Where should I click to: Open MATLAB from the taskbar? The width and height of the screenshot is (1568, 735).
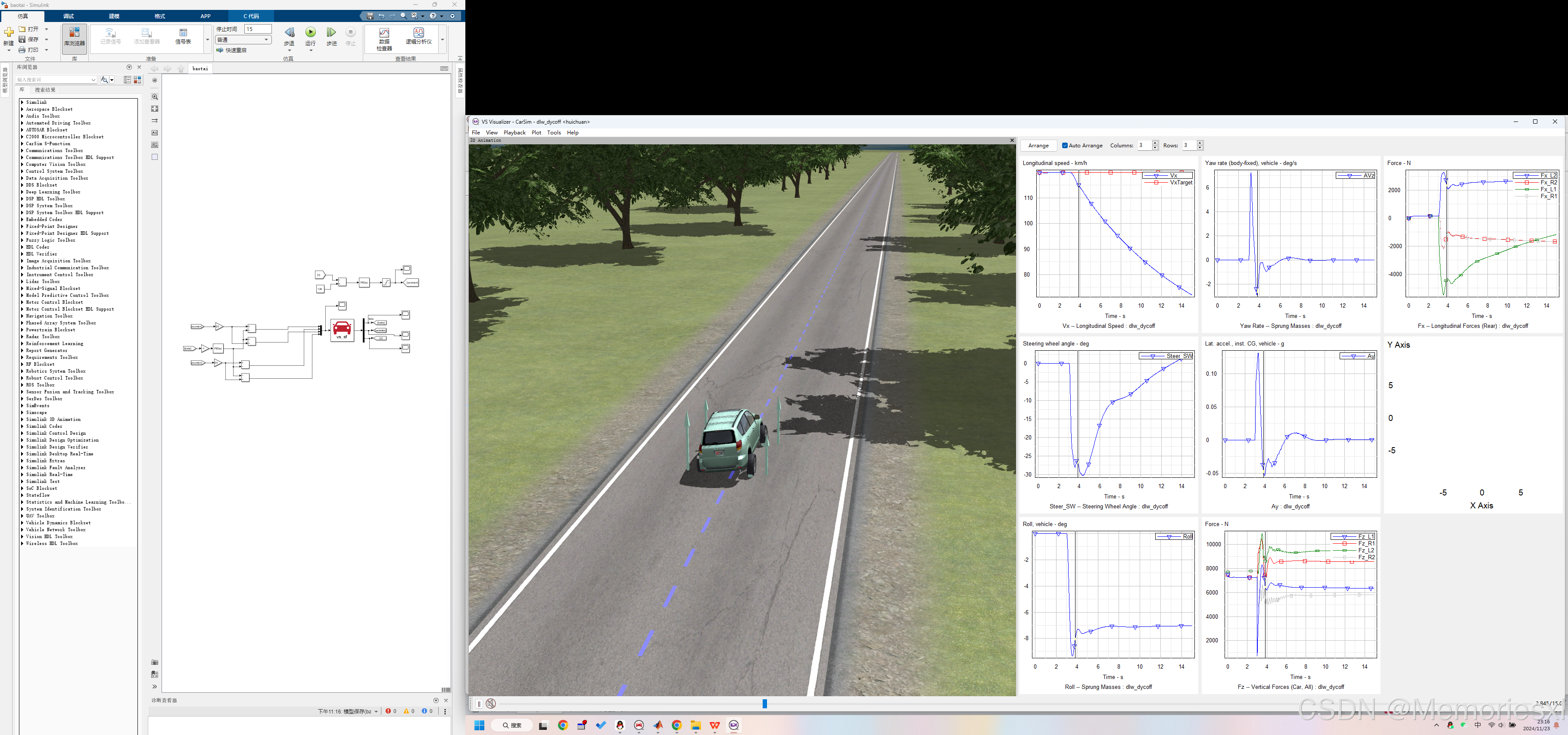(x=658, y=725)
